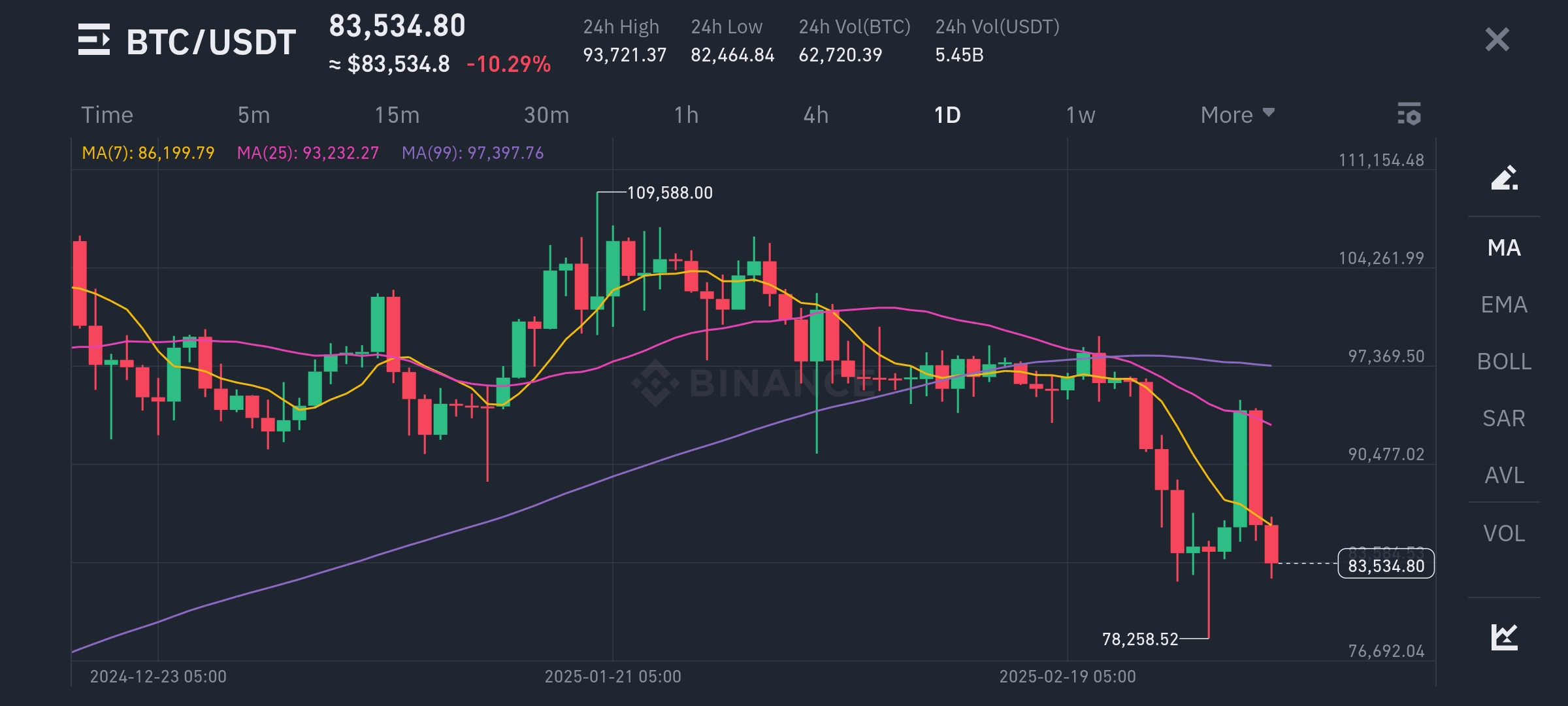Toggle the MA indicator
Viewport: 1568px width, 706px height.
pos(1503,248)
